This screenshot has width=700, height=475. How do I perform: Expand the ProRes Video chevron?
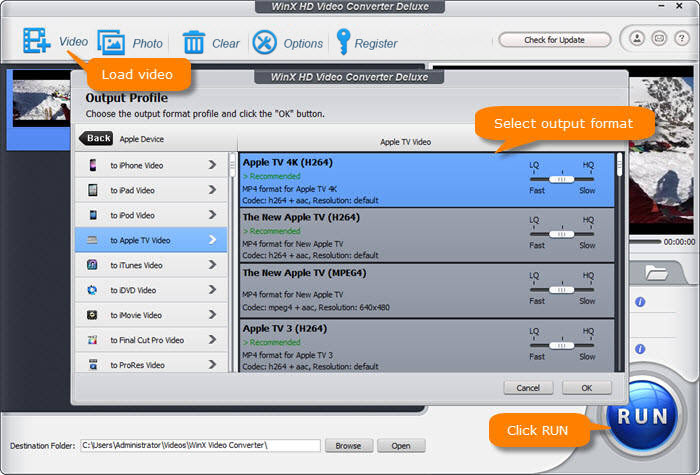pos(212,365)
